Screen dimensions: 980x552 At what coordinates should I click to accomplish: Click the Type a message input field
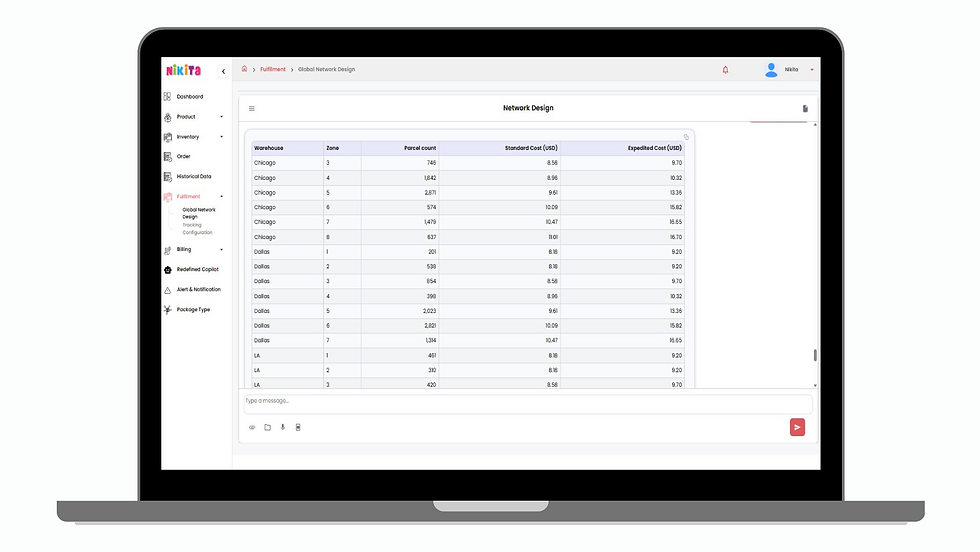[528, 404]
